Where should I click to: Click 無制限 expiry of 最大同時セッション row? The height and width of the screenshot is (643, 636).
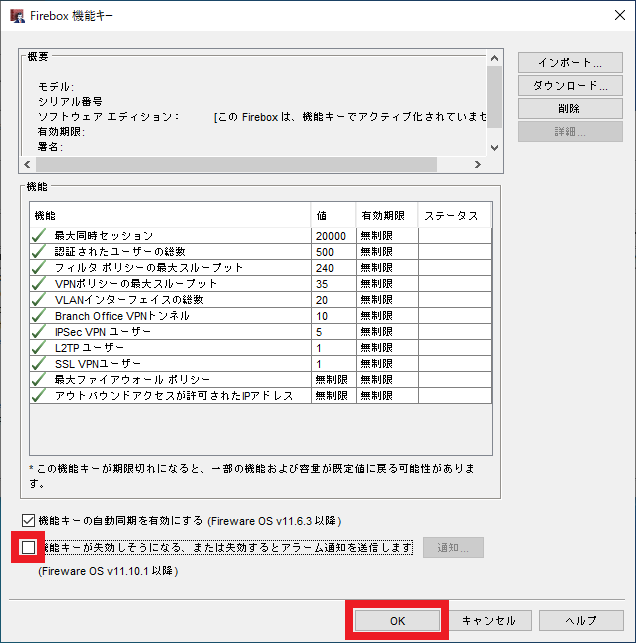tap(376, 236)
